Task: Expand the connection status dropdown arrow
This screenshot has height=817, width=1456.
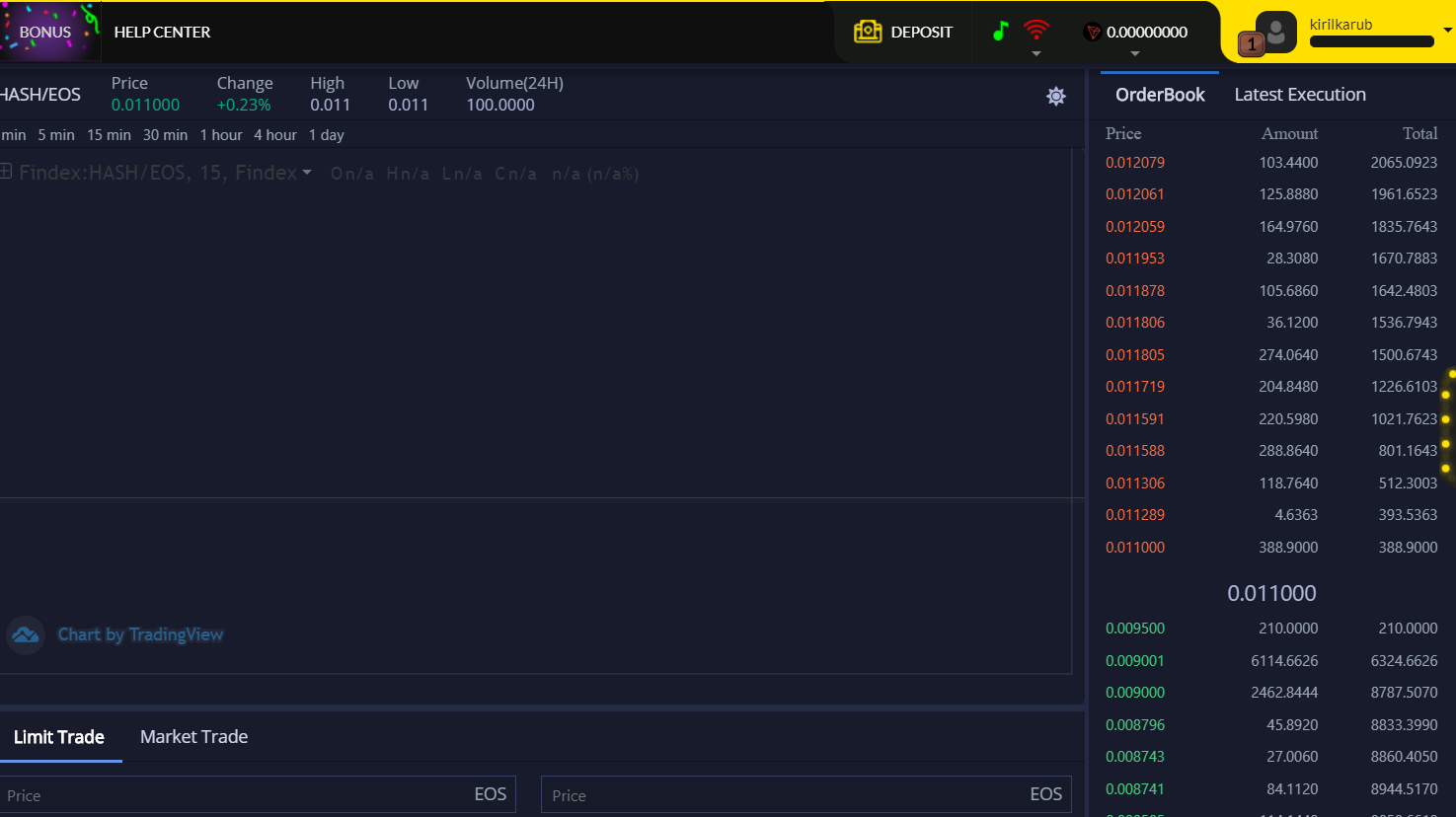Action: pyautogui.click(x=1036, y=53)
